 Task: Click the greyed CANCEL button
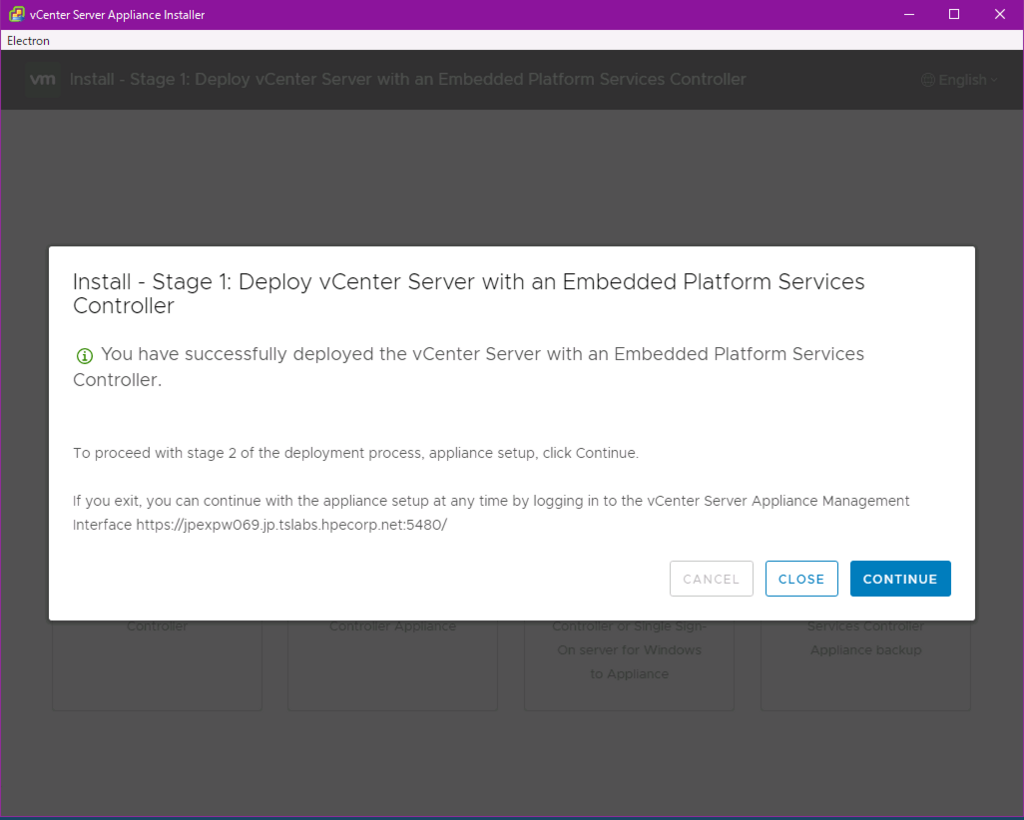(x=711, y=578)
